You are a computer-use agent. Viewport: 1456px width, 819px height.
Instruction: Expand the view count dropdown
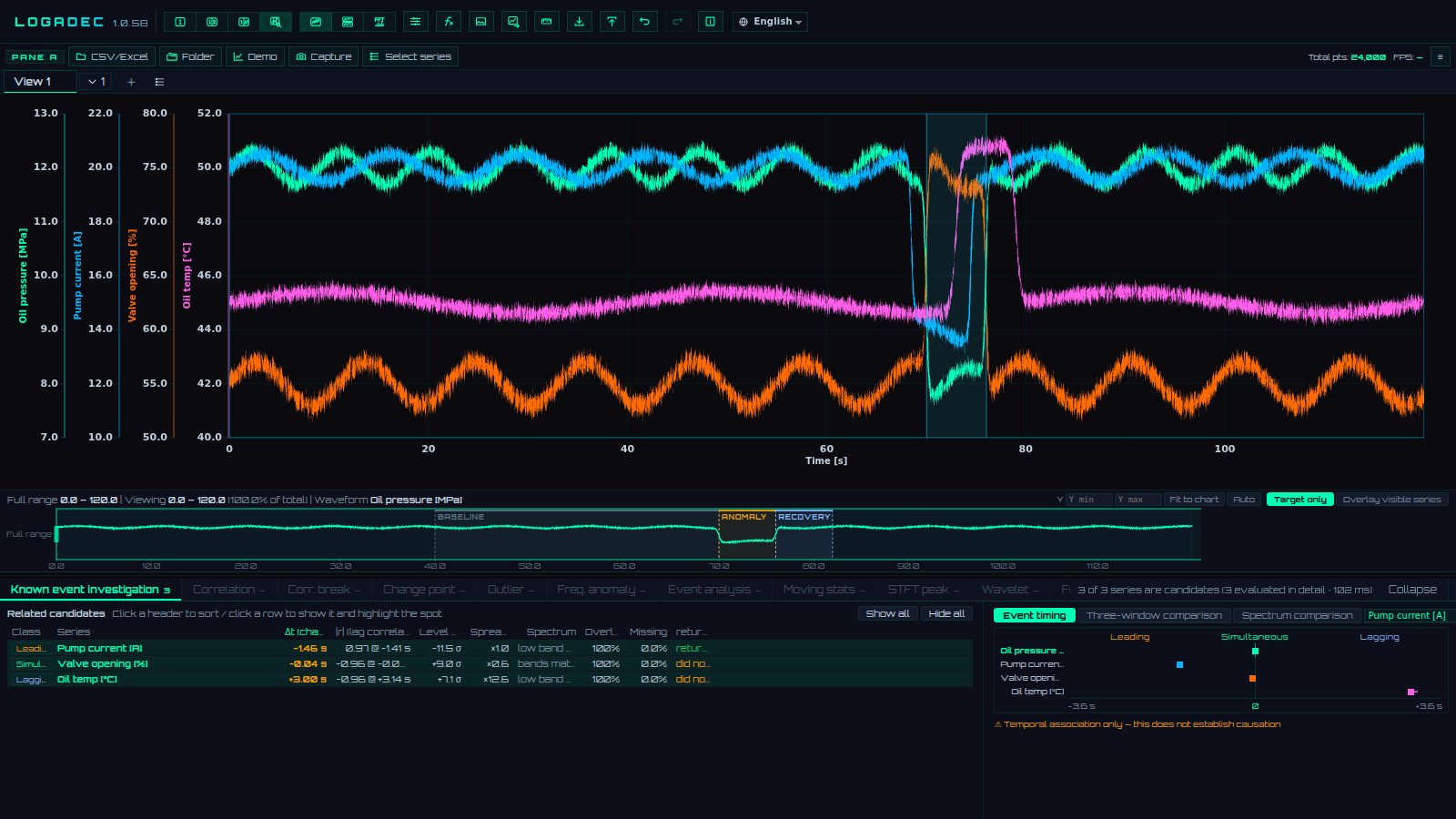96,82
